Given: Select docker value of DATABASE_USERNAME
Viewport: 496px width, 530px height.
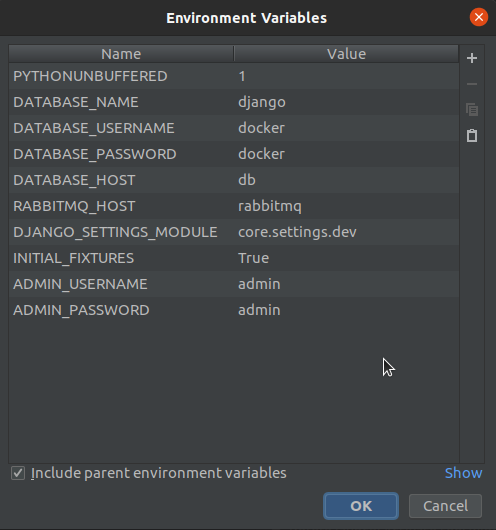Looking at the screenshot, I should [346, 128].
